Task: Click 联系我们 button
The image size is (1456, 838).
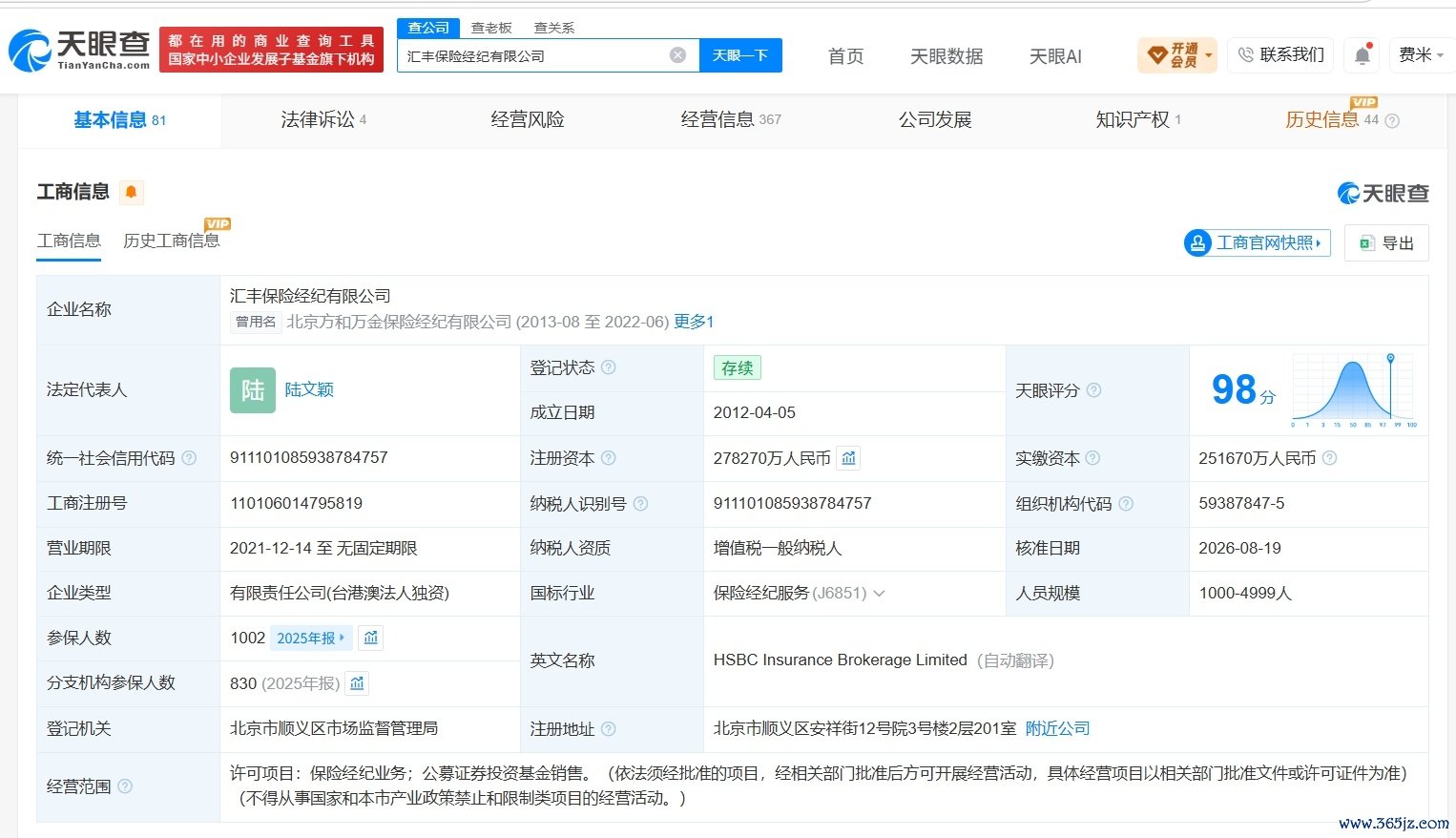Action: coord(1281,55)
